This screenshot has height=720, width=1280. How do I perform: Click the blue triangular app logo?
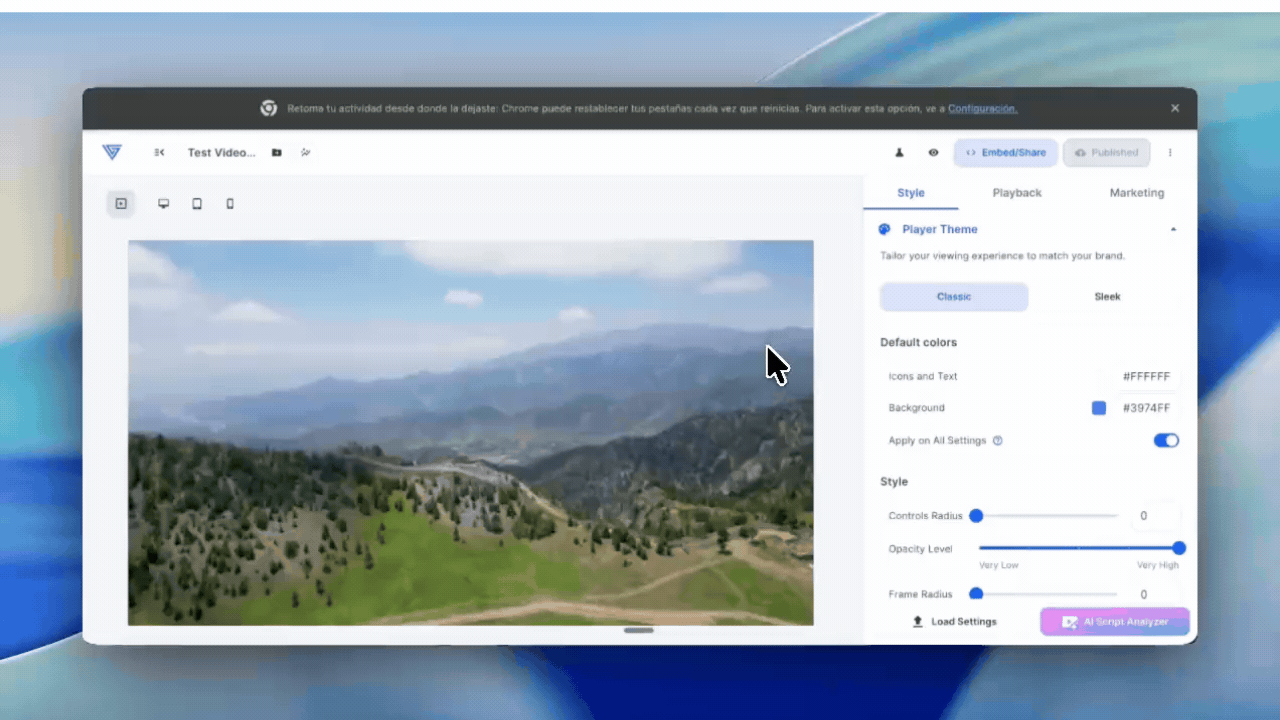pyautogui.click(x=112, y=152)
